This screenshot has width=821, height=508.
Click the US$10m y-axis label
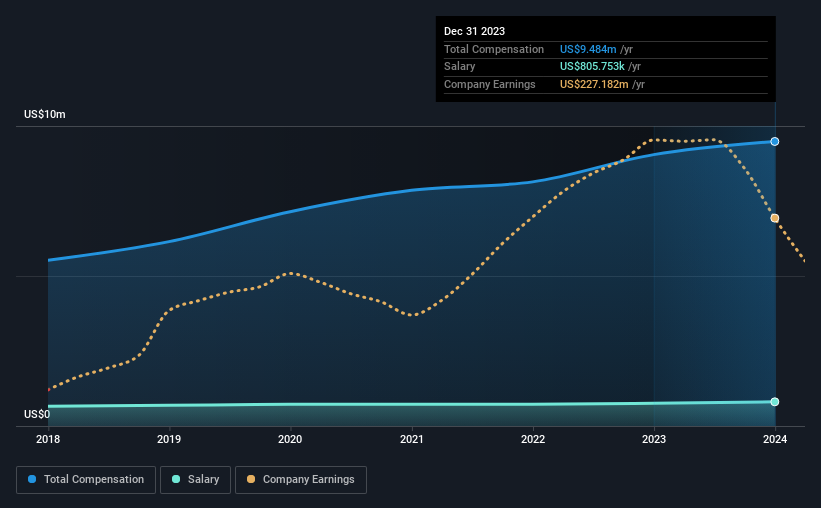pos(45,114)
